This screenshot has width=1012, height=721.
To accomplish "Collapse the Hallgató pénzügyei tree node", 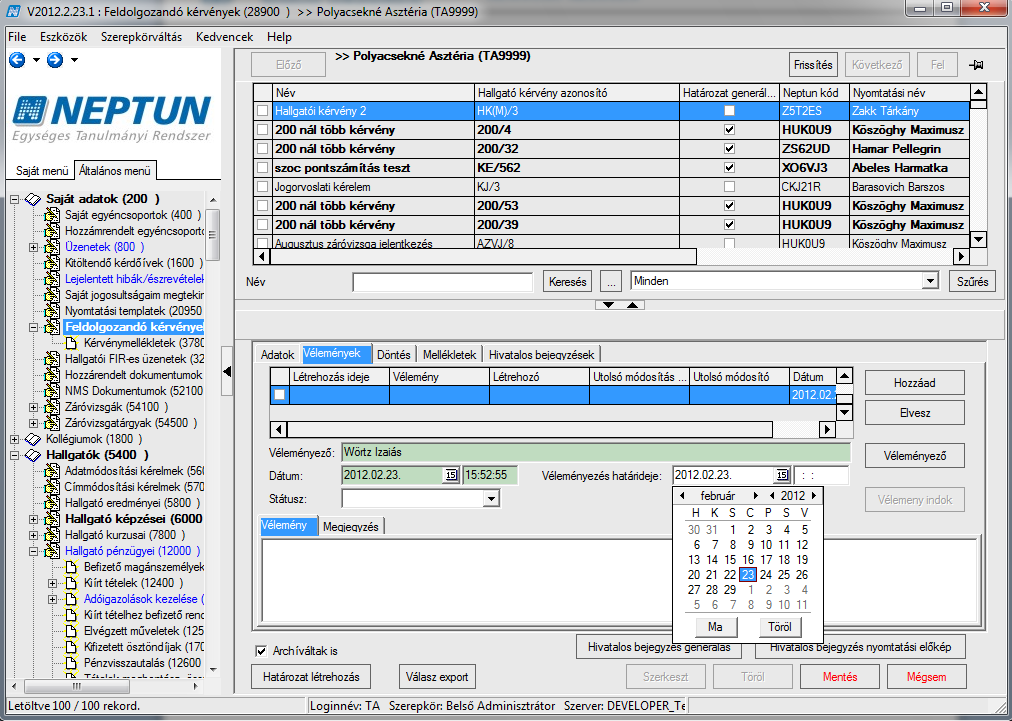I will tap(34, 552).
